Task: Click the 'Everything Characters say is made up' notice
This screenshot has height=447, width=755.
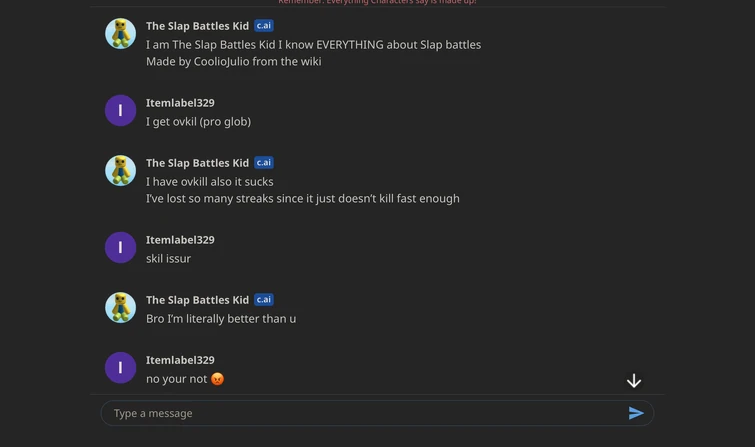Action: [x=377, y=2]
